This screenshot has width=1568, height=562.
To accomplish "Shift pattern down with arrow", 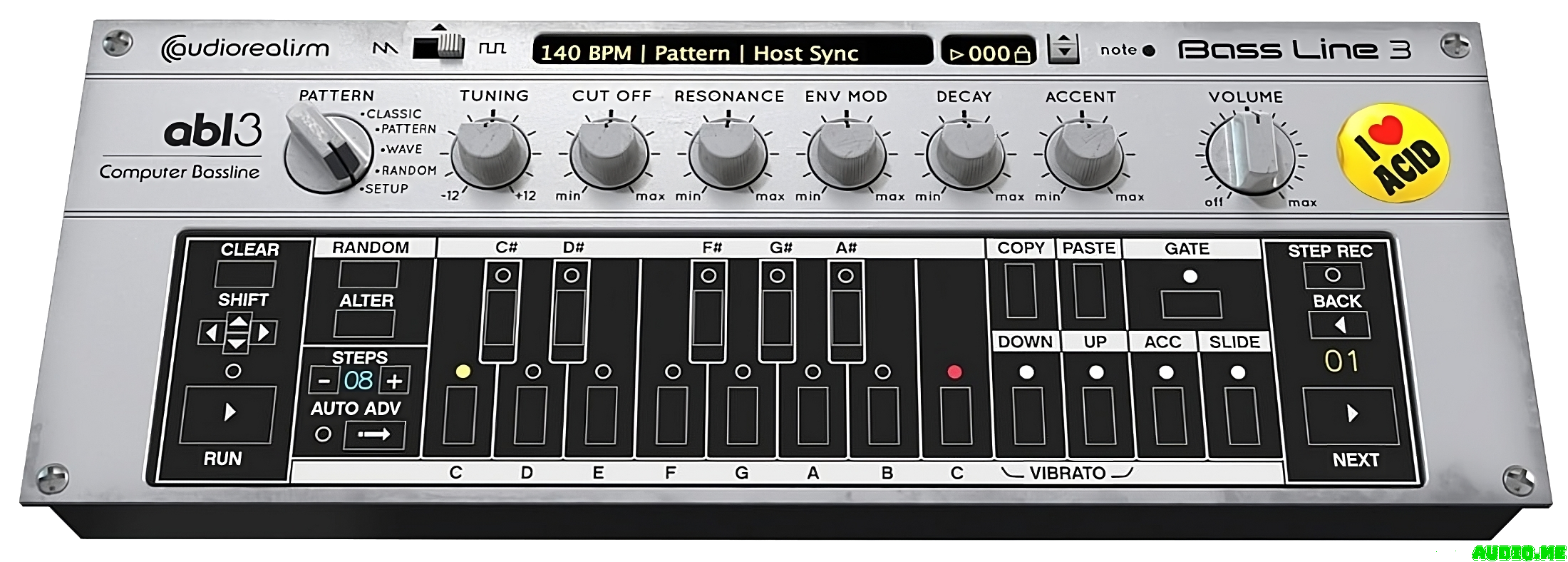I will tap(237, 344).
